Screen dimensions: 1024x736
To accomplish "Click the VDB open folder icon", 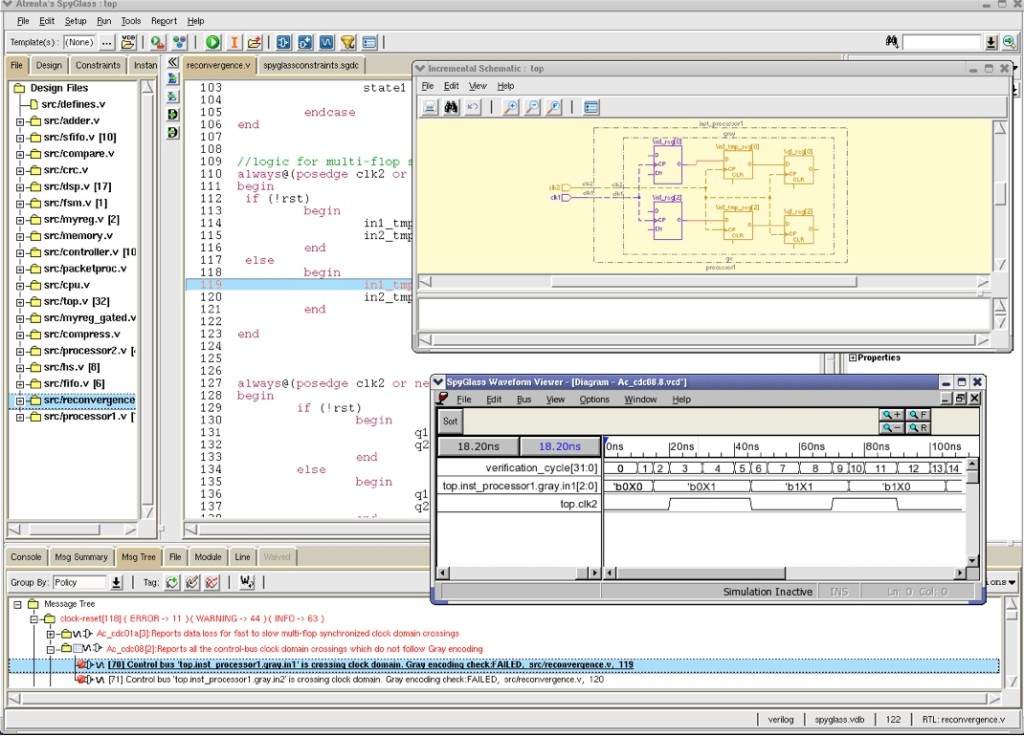I will coord(128,42).
